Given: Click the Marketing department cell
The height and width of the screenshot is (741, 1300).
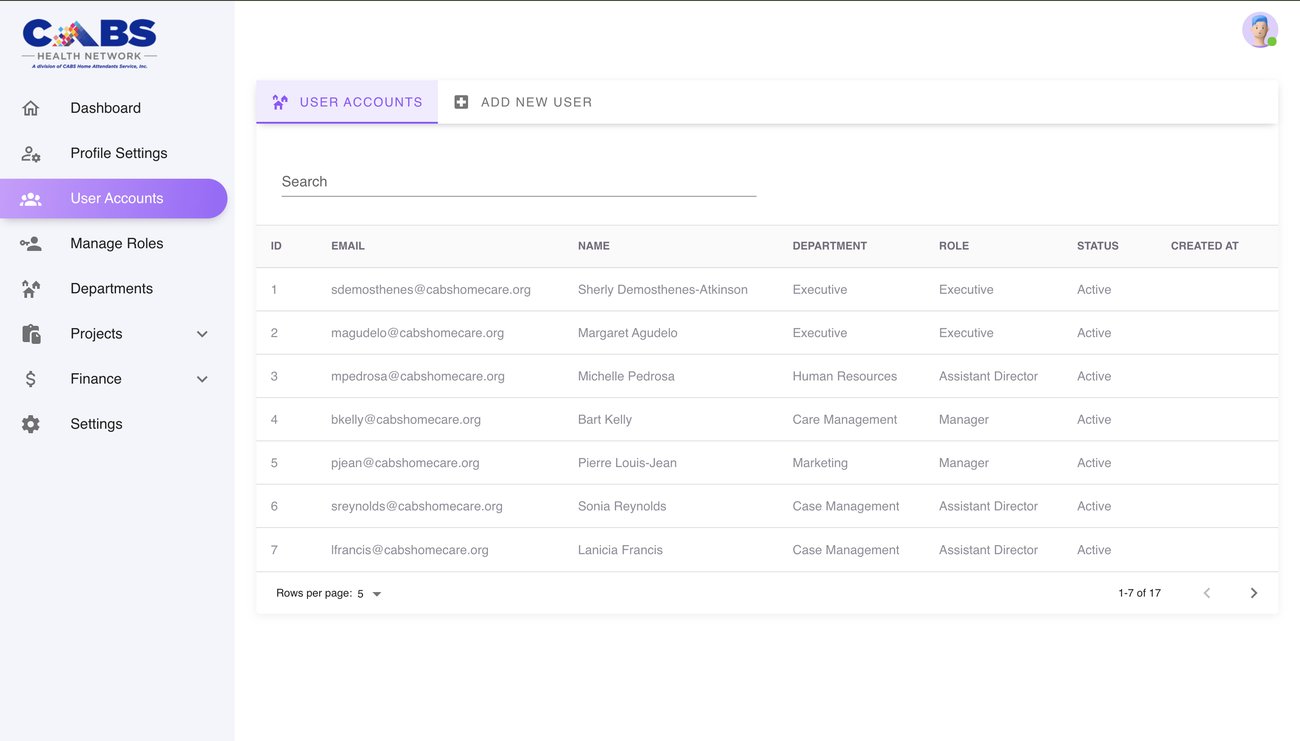Looking at the screenshot, I should (x=820, y=463).
